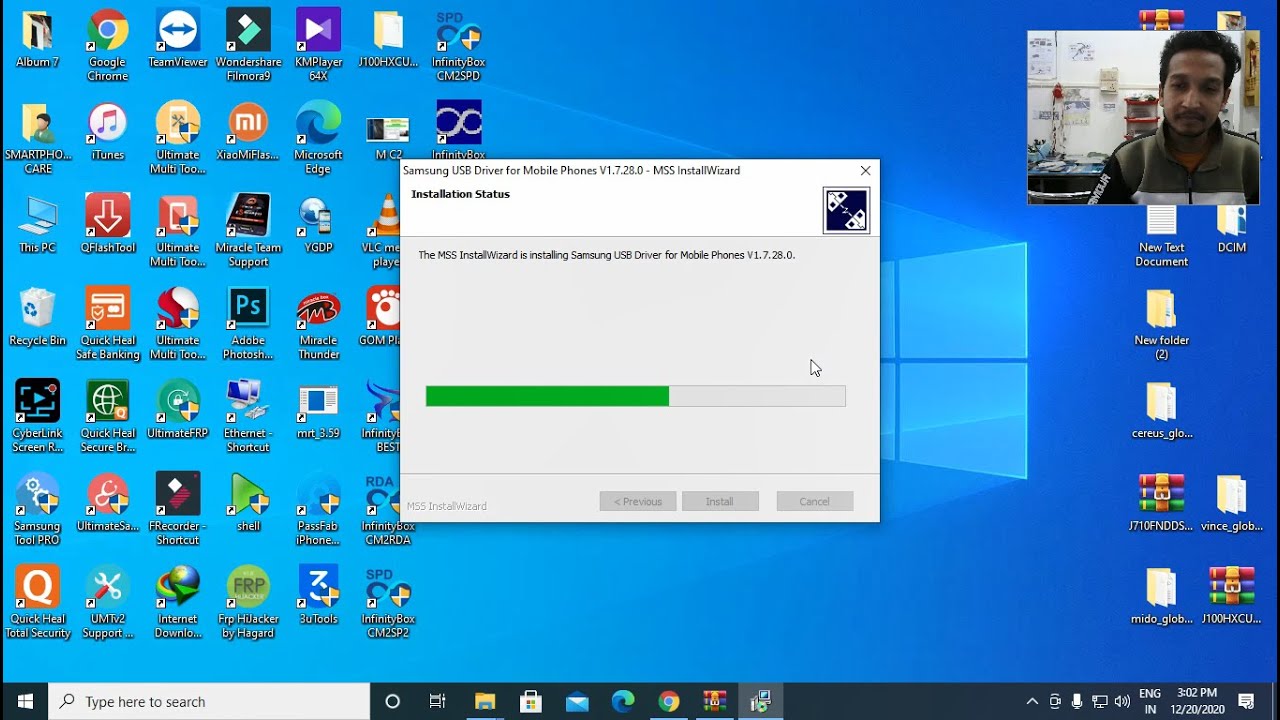Select the iTunes desktop icon
Viewport: 1280px width, 720px height.
pos(107,132)
